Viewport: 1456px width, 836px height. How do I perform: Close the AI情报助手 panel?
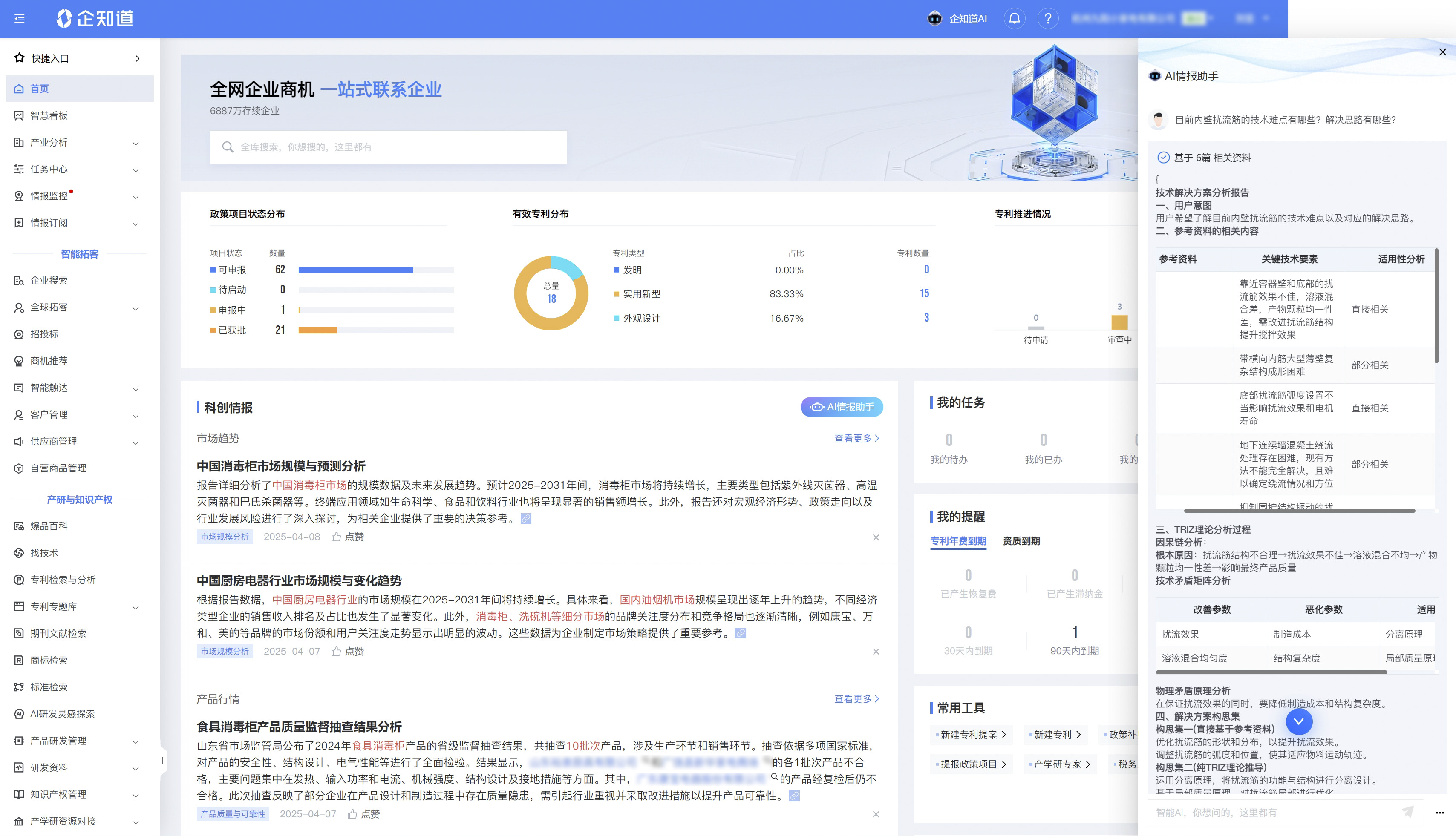pyautogui.click(x=1442, y=52)
